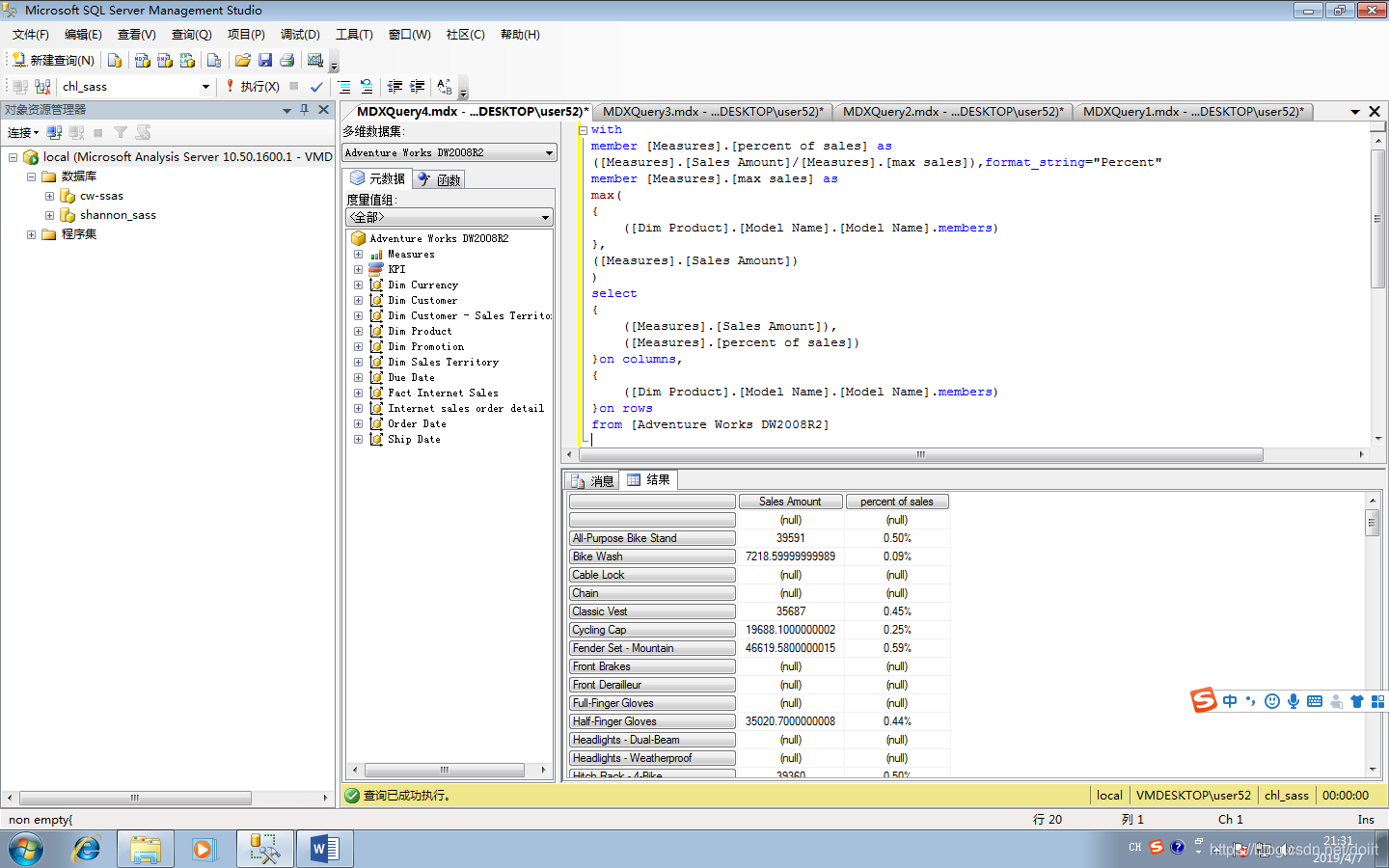Open the Adventure Works DW2008R2 cube dropdown
Image resolution: width=1389 pixels, height=868 pixels.
(x=549, y=152)
